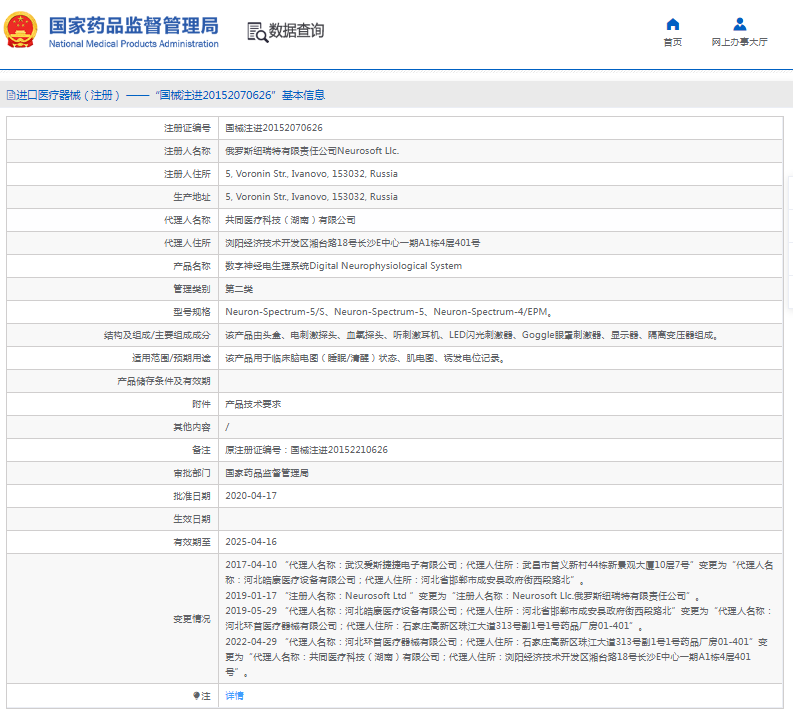Screen dimensions: 793x717
Task: Click the 2022-04-29 change record entry
Action: pos(497,657)
